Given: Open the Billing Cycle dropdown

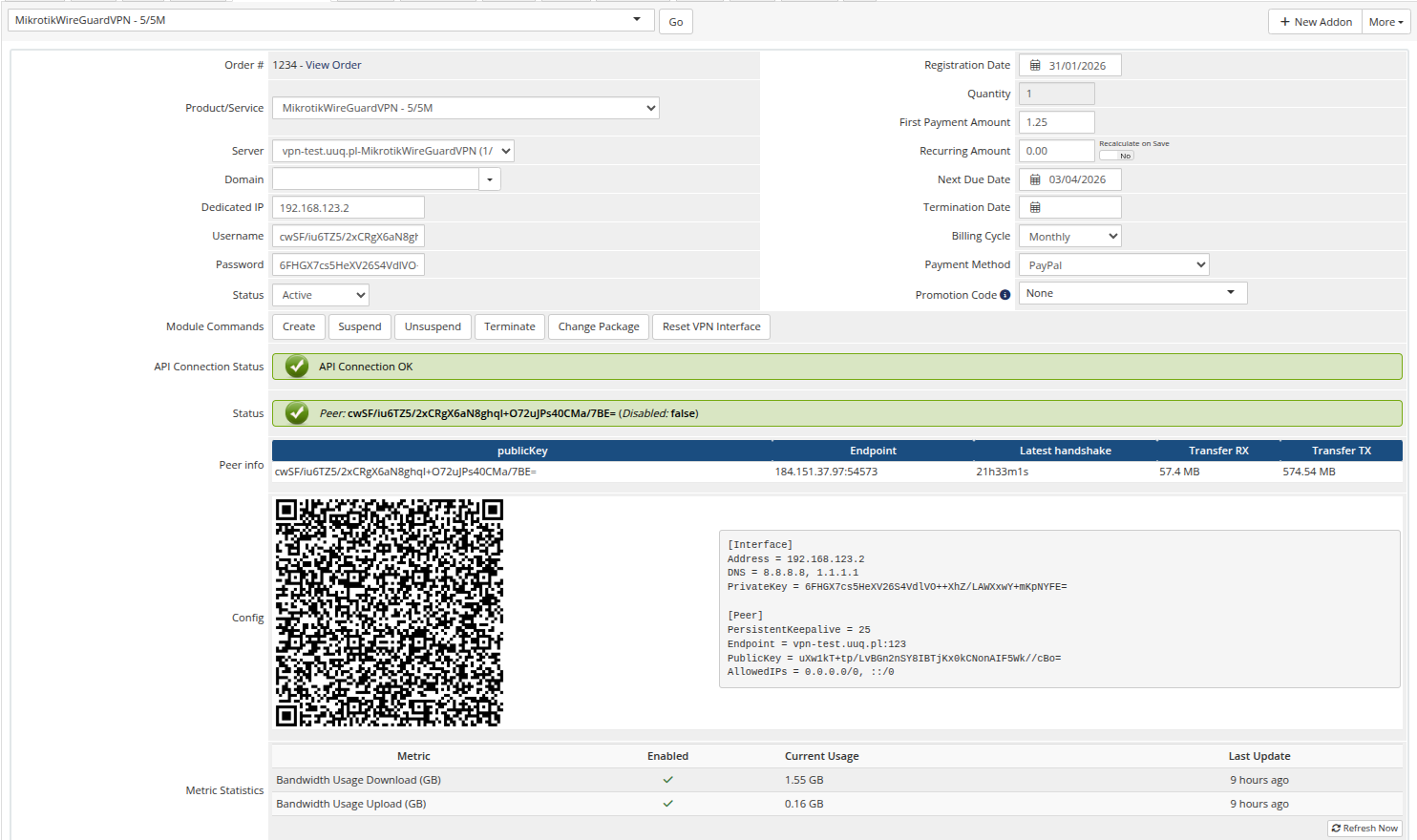Looking at the screenshot, I should [1069, 236].
